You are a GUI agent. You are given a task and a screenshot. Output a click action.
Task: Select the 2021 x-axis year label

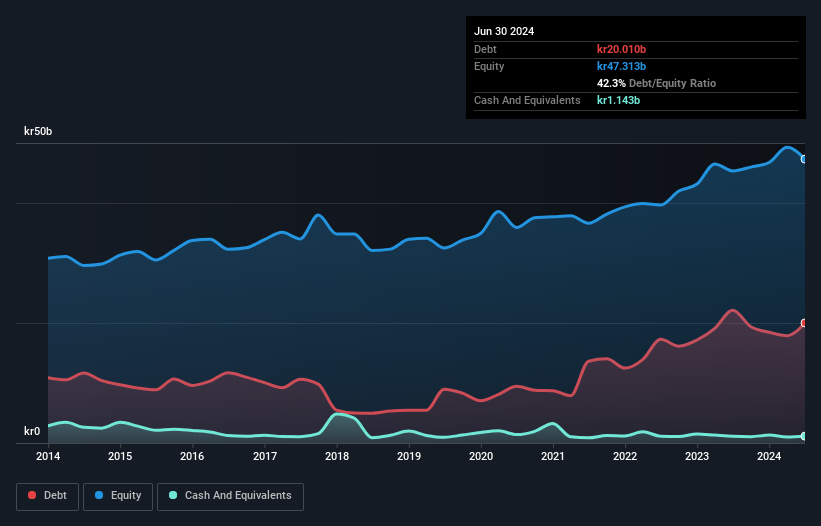point(553,457)
